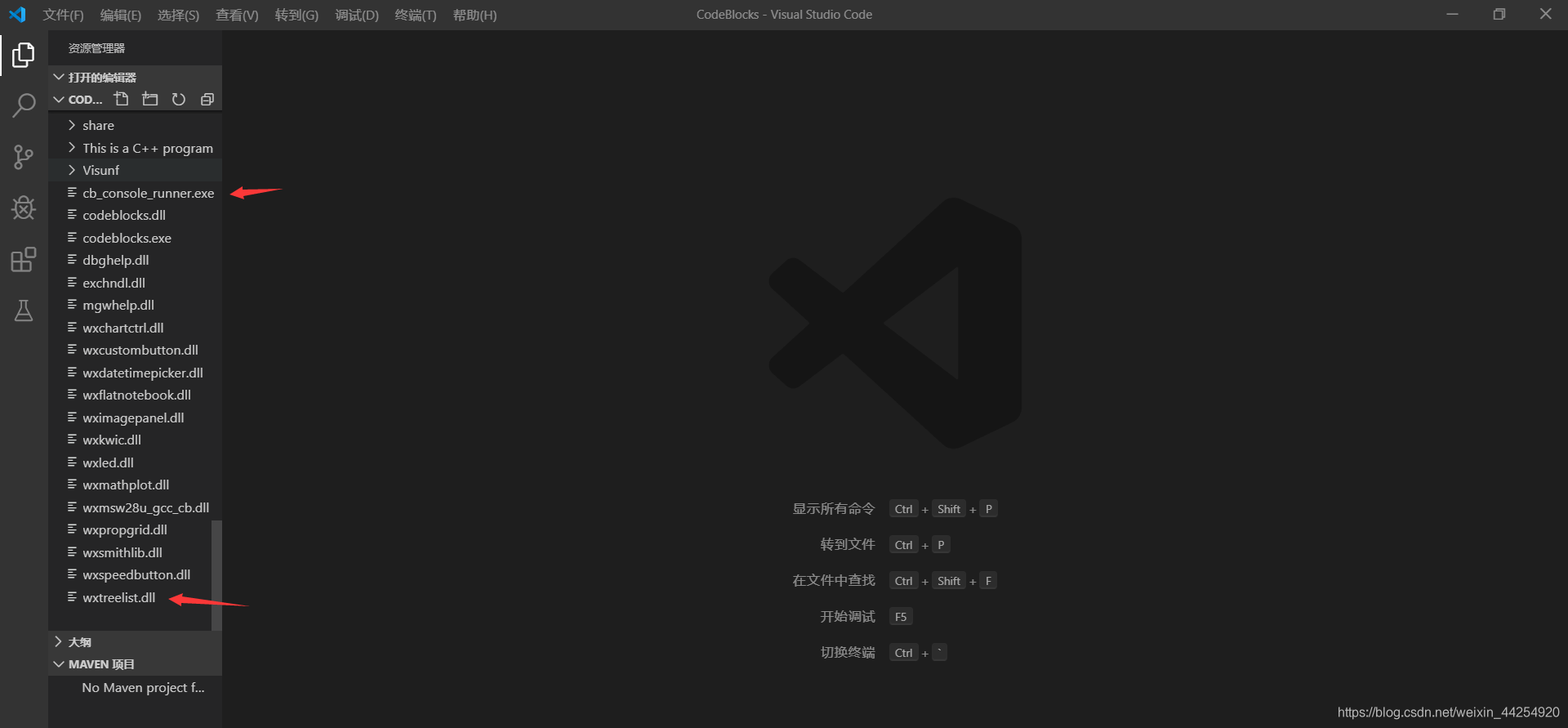
Task: Open the Source Control view
Action: point(24,157)
